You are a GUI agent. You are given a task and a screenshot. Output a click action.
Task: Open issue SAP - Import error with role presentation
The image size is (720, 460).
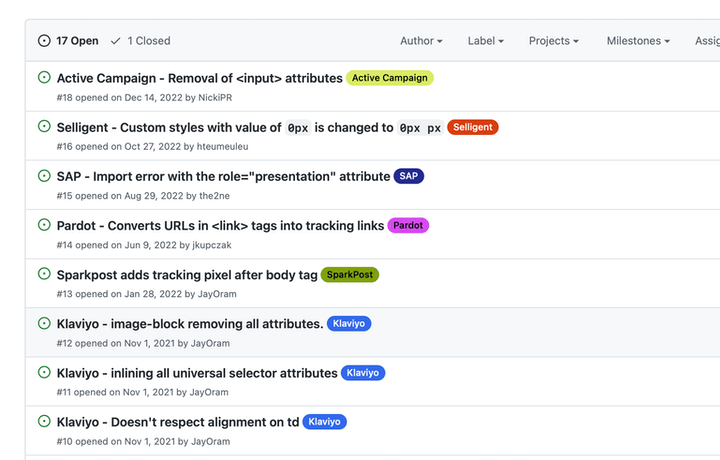click(224, 176)
